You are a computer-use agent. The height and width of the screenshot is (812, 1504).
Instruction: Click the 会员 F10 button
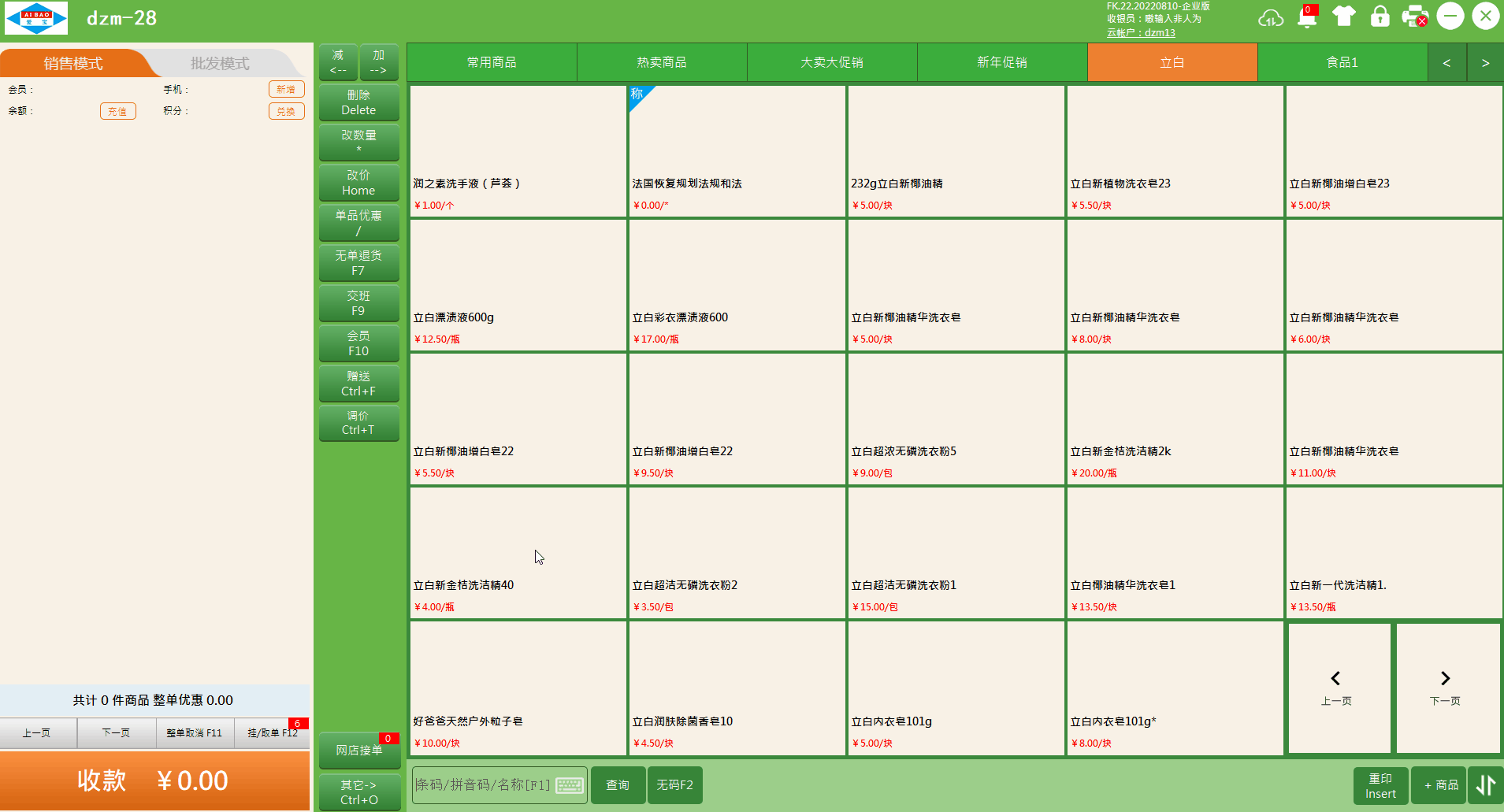click(x=358, y=343)
